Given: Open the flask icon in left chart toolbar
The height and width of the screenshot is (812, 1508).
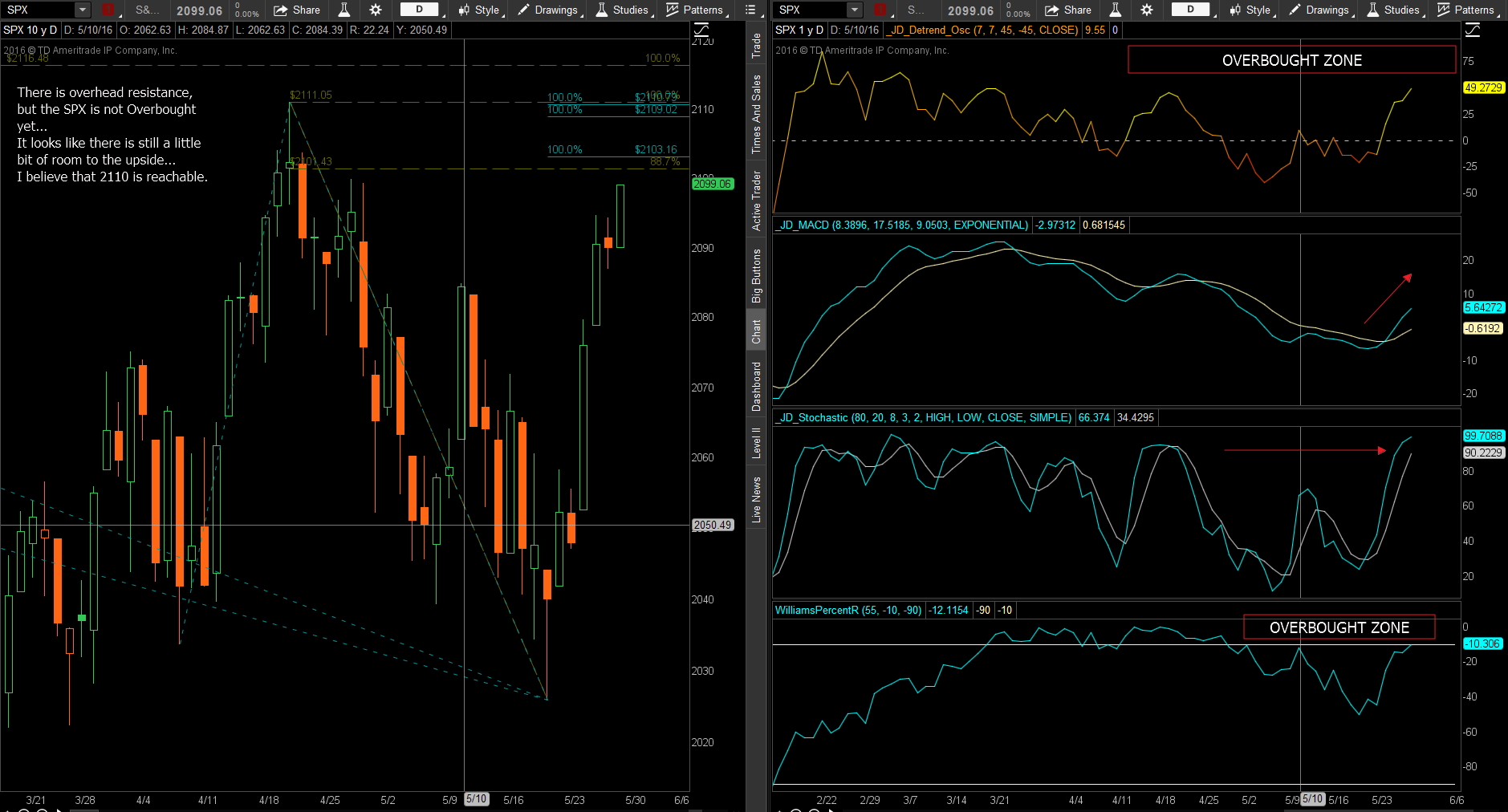Looking at the screenshot, I should coord(343,10).
